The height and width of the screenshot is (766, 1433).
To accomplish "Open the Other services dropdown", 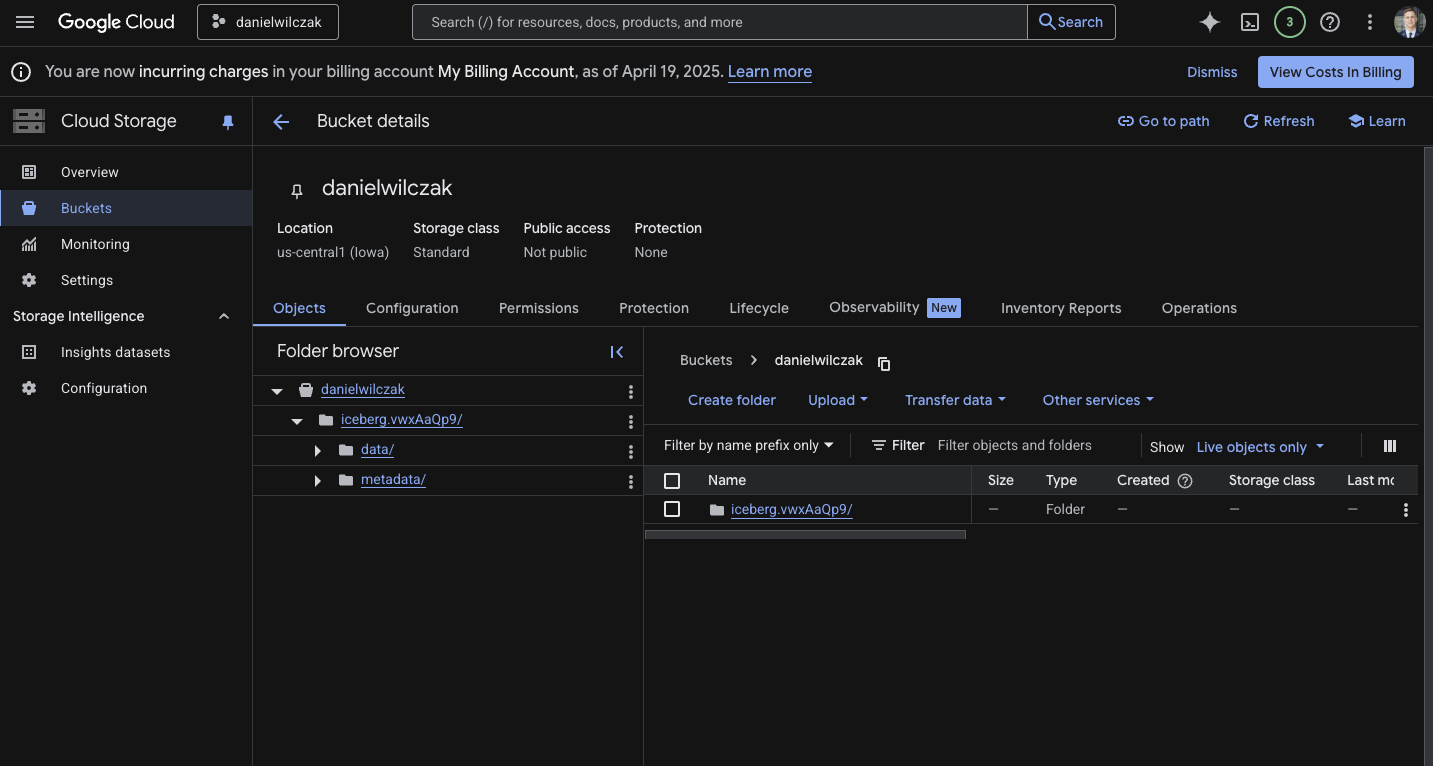I will pyautogui.click(x=1098, y=400).
